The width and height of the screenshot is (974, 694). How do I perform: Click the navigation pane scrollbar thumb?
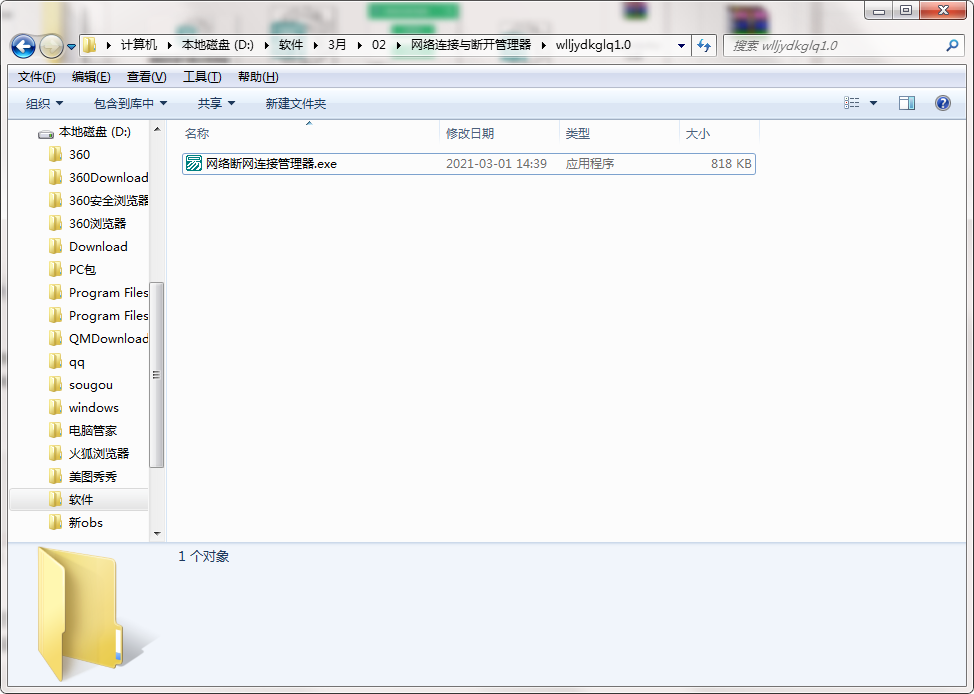point(157,375)
